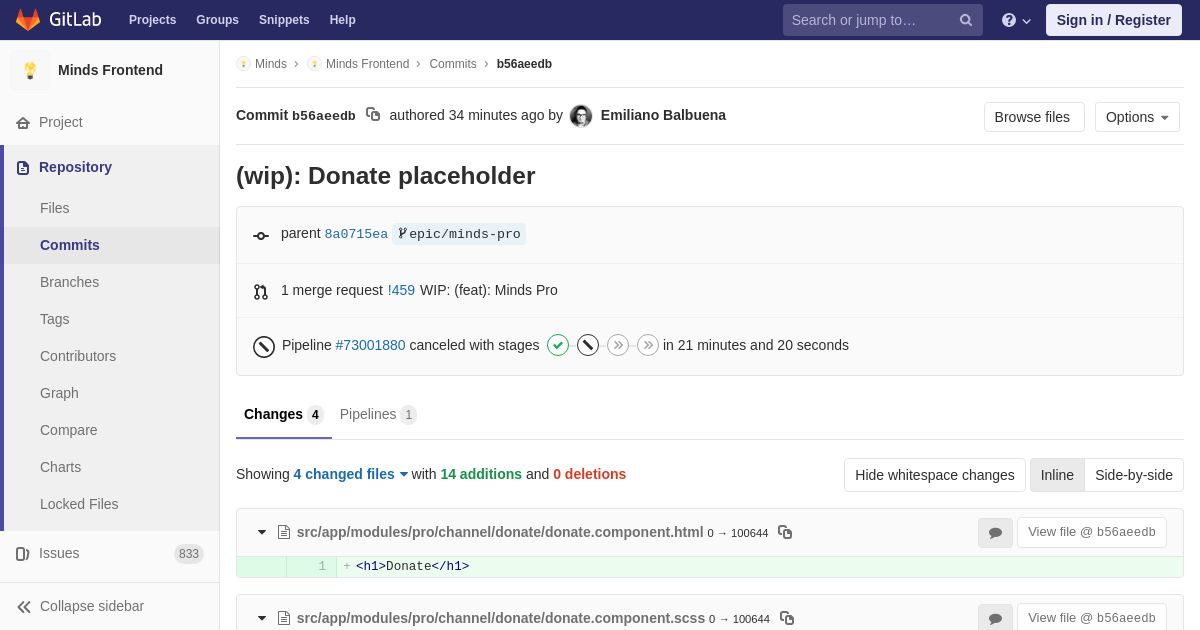
Task: Click the canceled second pipeline stage icon
Action: pos(588,345)
